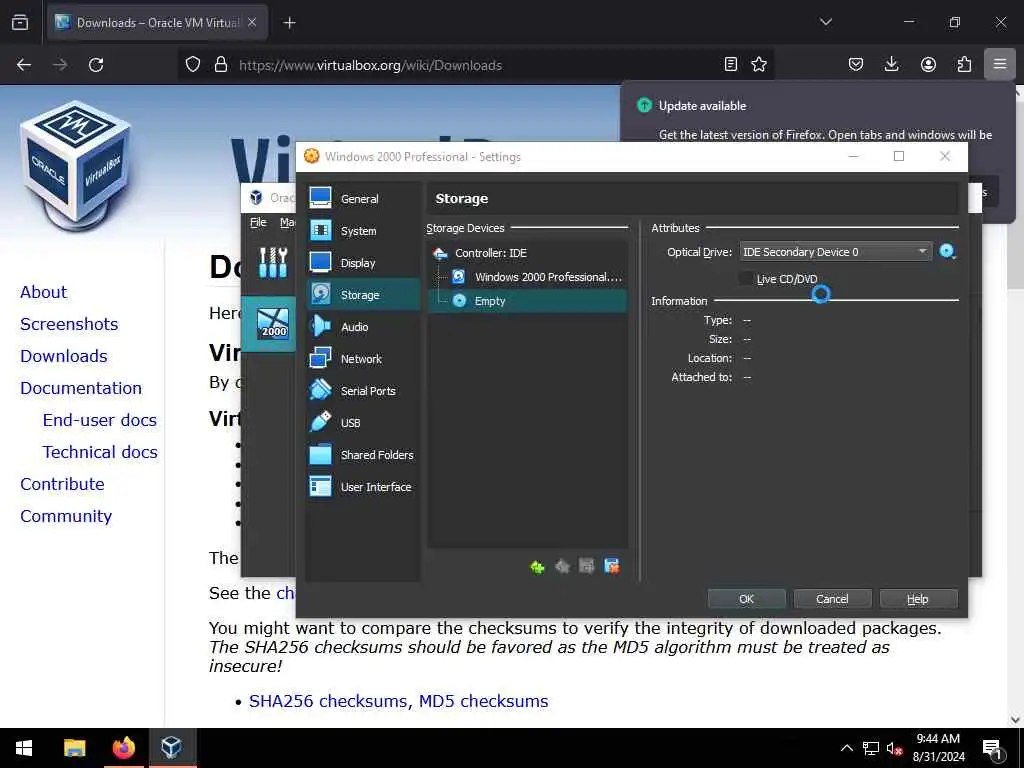Open Network settings category
1024x768 pixels.
coord(362,359)
